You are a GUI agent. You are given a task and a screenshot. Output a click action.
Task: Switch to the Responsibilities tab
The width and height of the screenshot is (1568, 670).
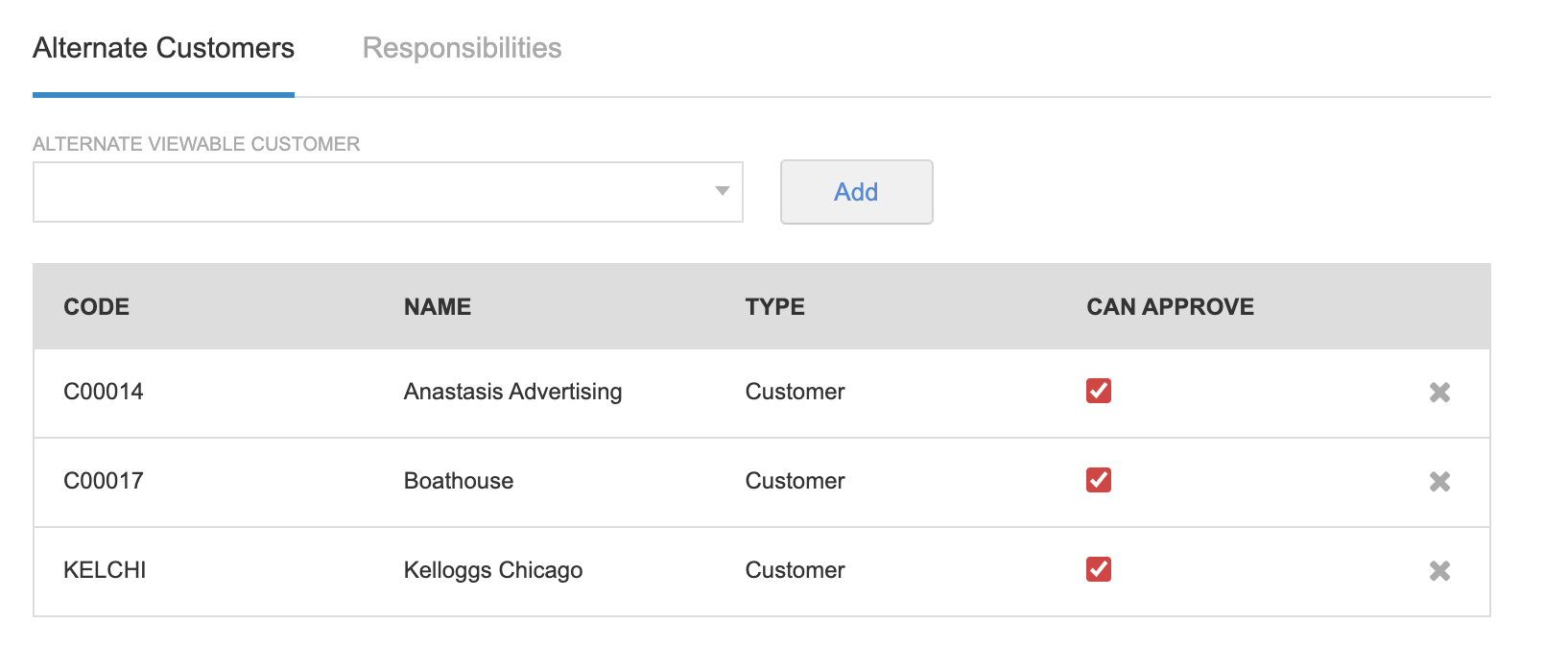point(462,48)
